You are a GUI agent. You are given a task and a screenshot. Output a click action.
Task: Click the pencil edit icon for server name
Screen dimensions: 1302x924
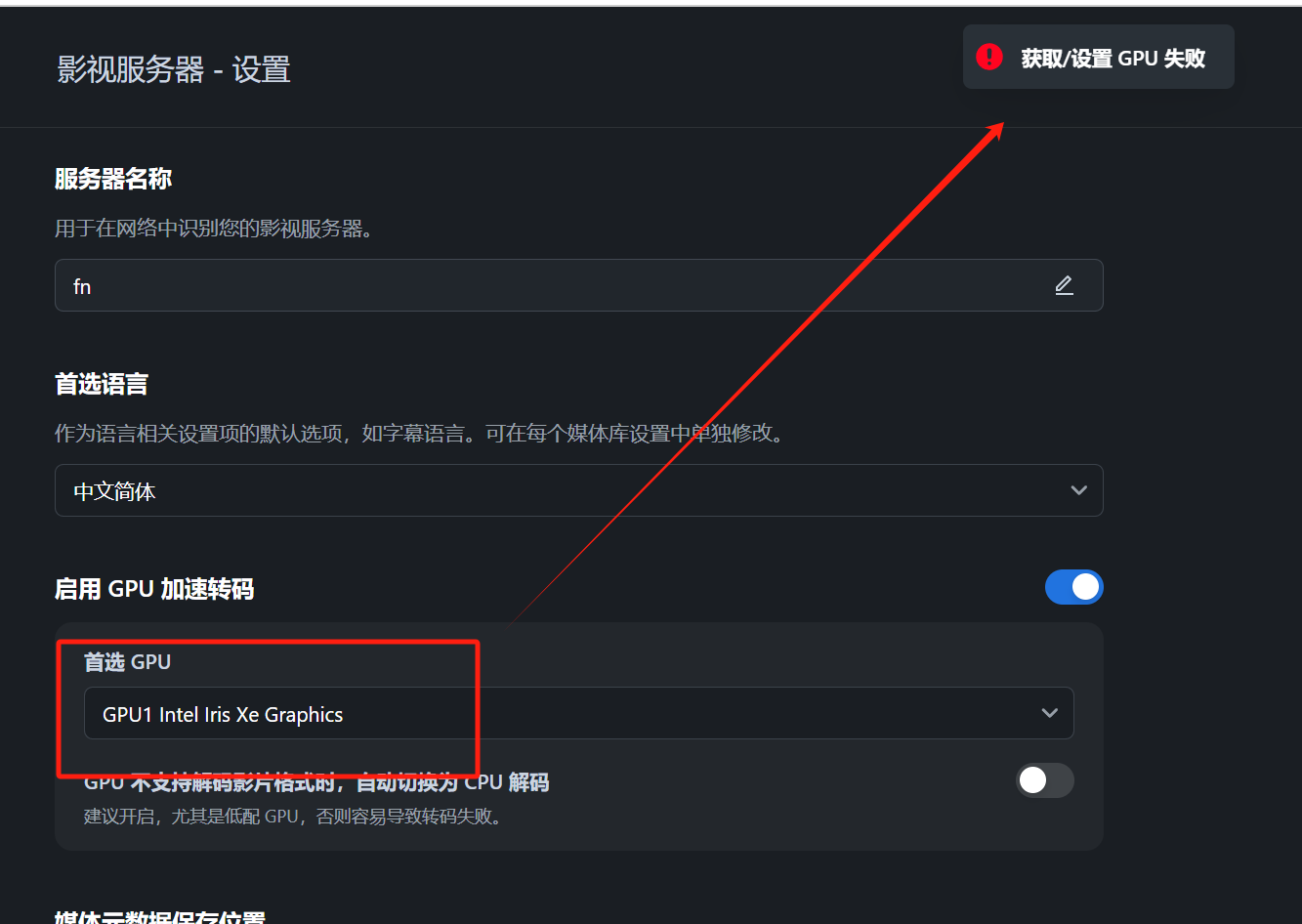[1064, 285]
